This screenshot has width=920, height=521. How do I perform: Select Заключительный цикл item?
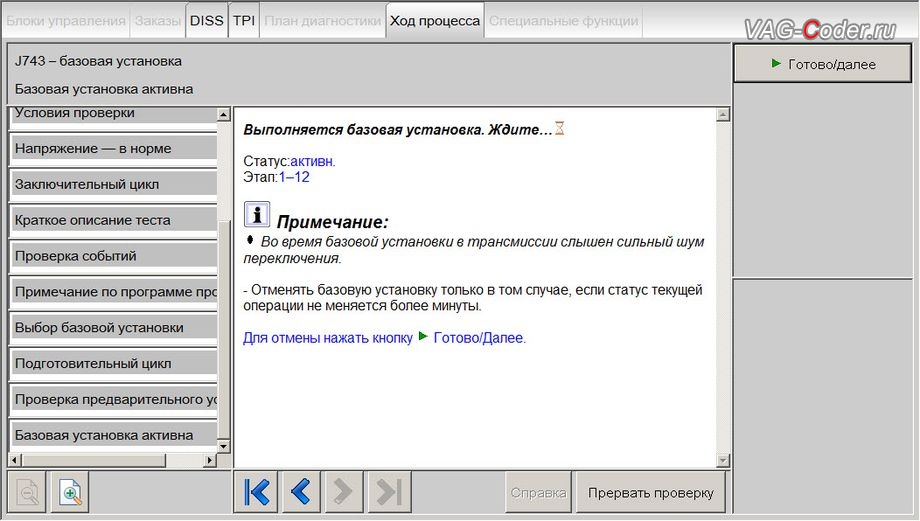(x=113, y=184)
